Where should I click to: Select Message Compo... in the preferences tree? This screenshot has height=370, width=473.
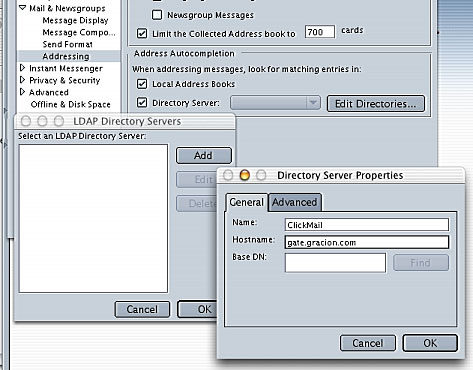[x=79, y=32]
